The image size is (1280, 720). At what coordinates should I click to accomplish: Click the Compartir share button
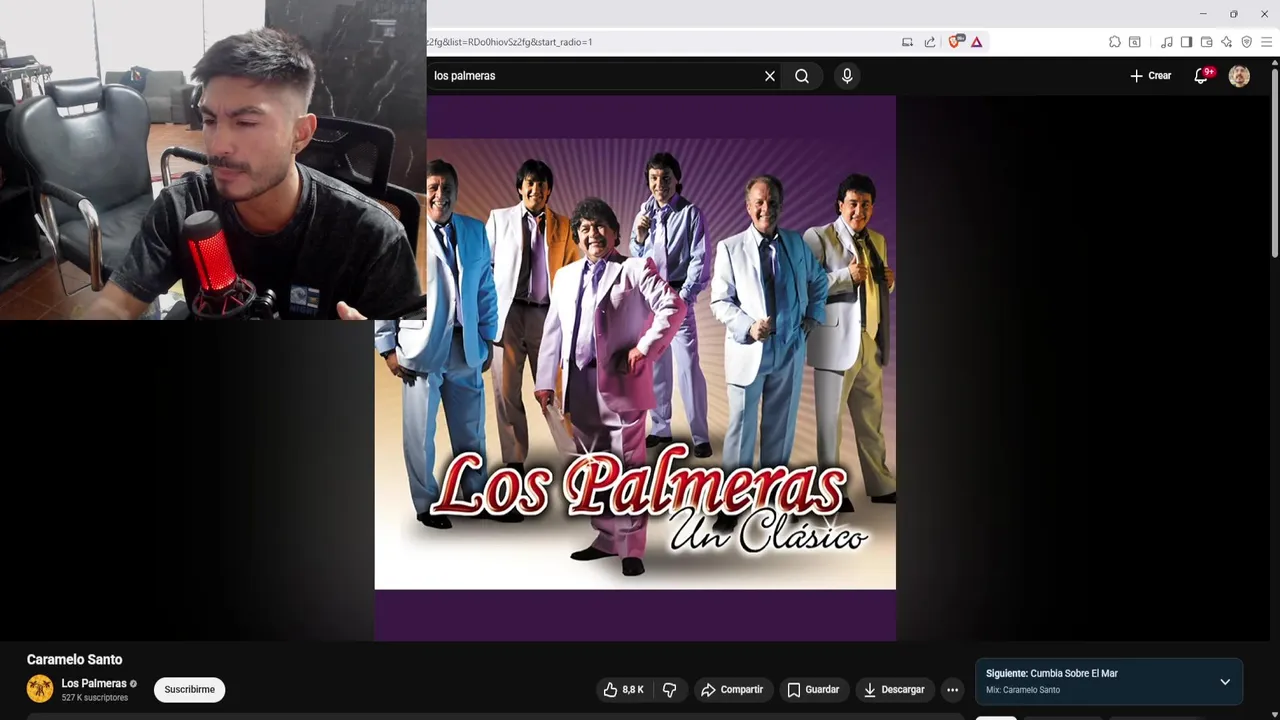(x=733, y=690)
